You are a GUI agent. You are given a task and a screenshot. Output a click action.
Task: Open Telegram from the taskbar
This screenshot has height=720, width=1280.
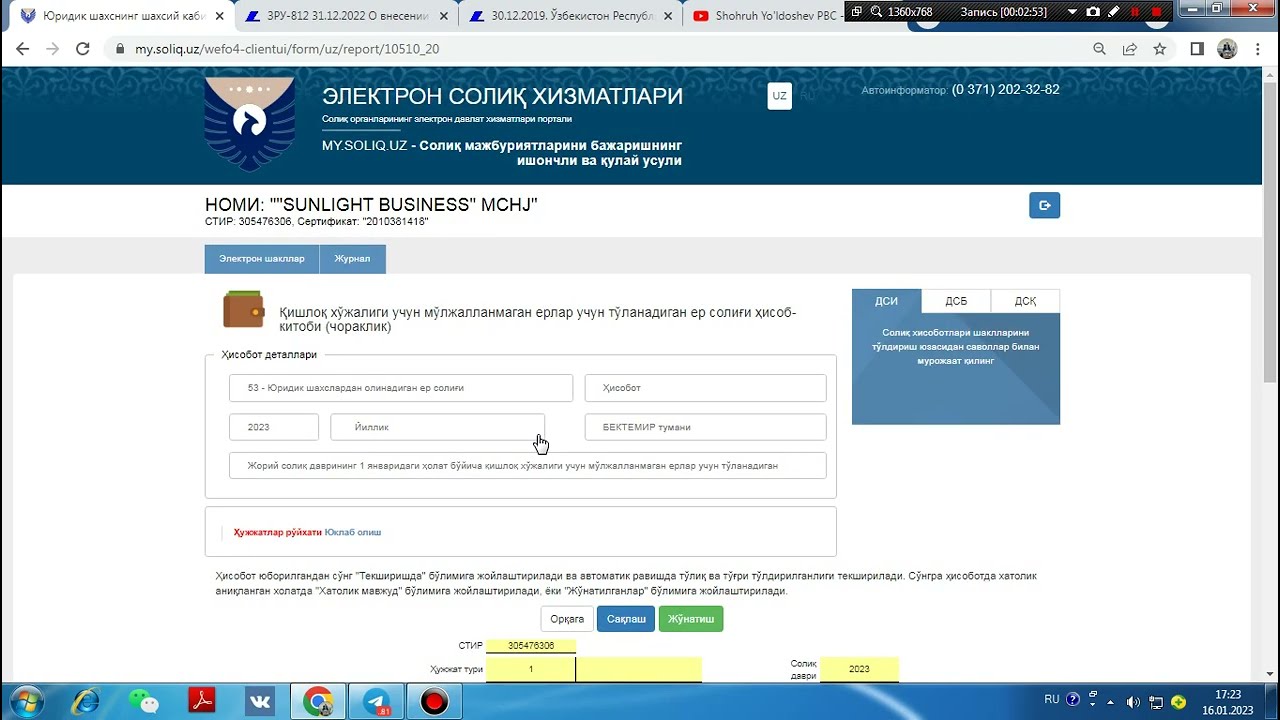pyautogui.click(x=377, y=701)
